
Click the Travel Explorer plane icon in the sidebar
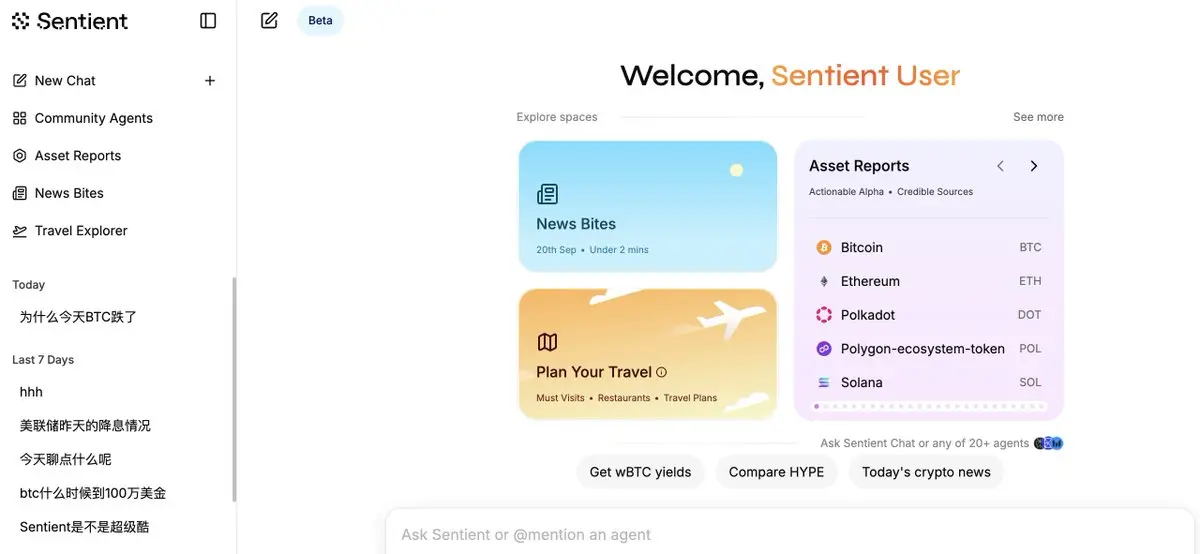pyautogui.click(x=19, y=231)
